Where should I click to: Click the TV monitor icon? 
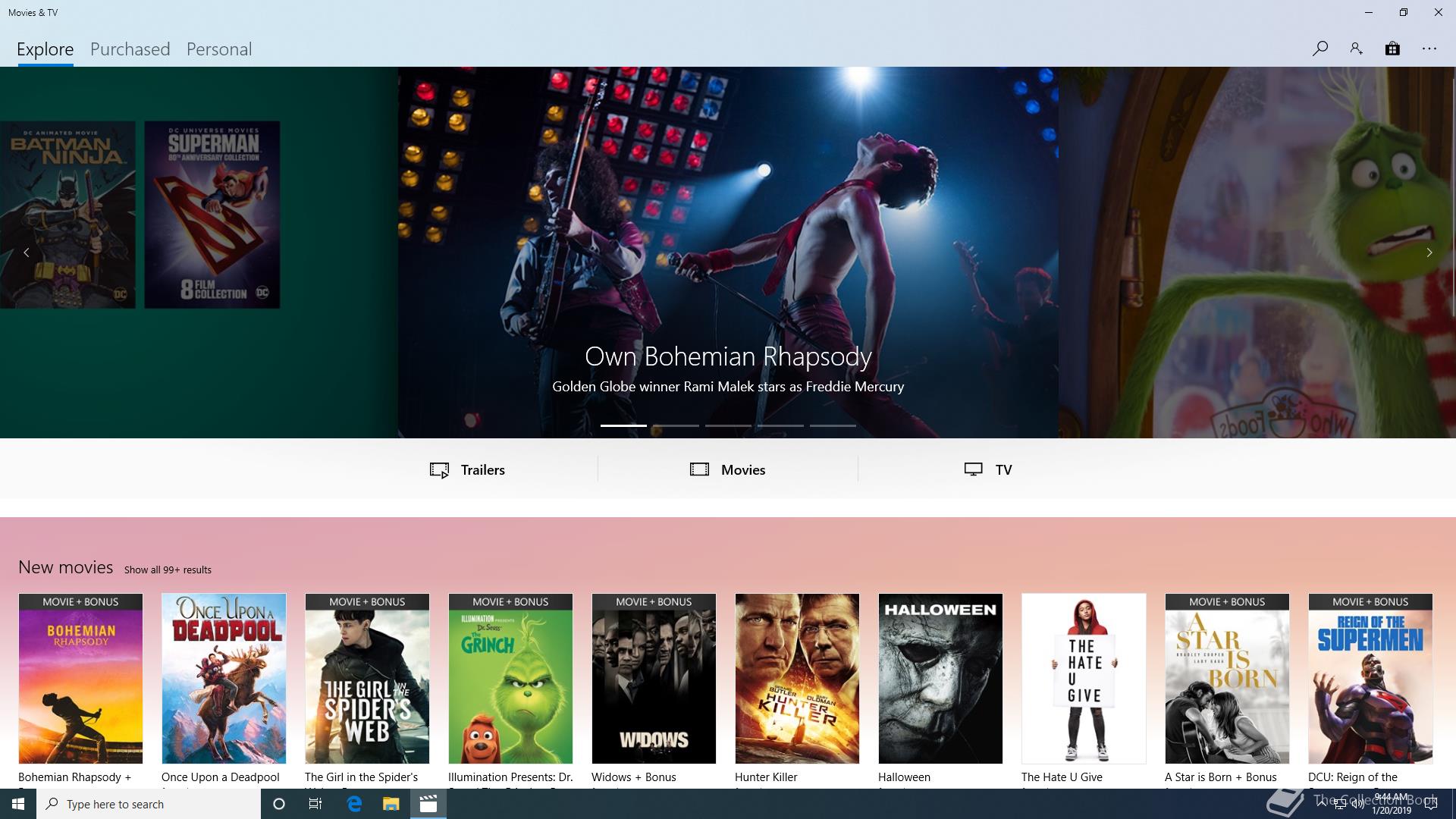(x=974, y=469)
